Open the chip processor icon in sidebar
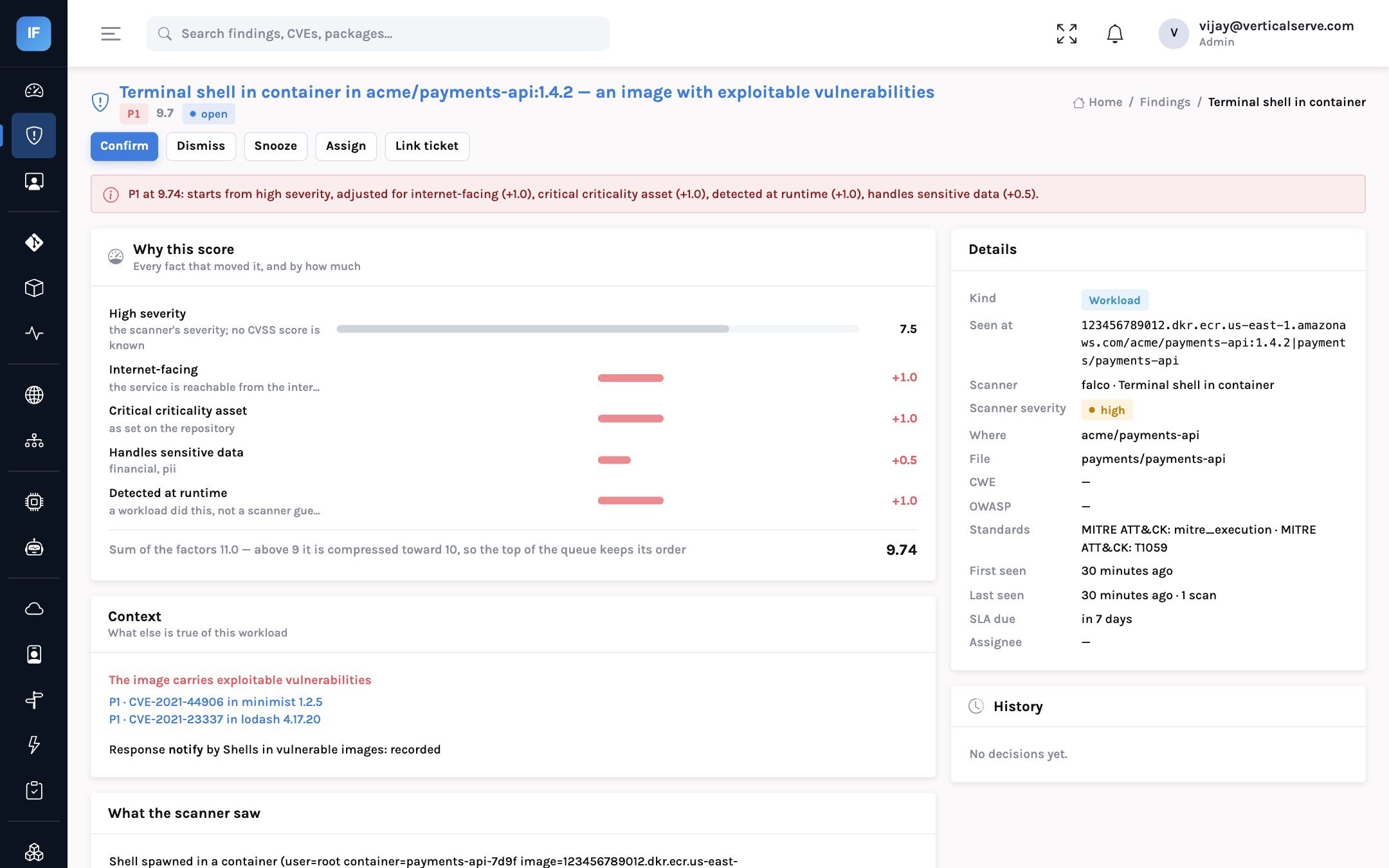The width and height of the screenshot is (1389, 868). 34,502
